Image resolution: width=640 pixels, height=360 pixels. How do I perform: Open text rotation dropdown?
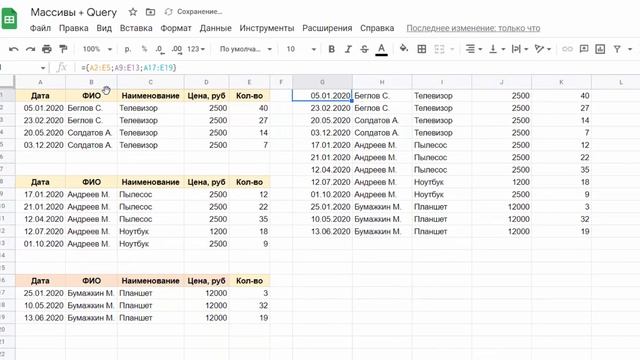[x=543, y=49]
